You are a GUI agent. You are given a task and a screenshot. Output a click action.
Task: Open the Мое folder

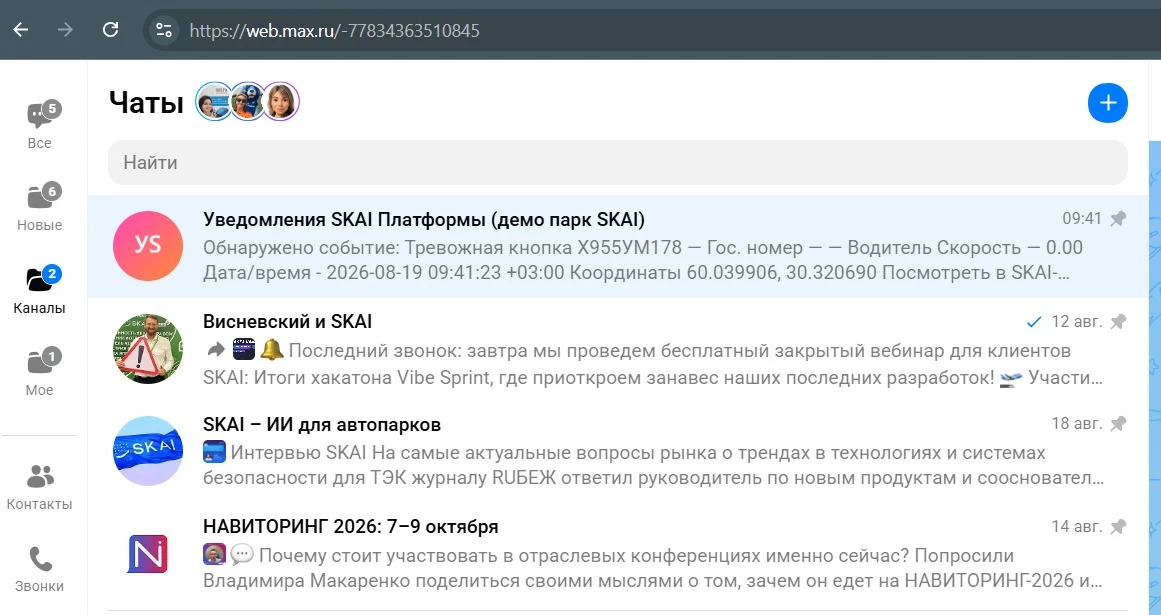coord(39,372)
